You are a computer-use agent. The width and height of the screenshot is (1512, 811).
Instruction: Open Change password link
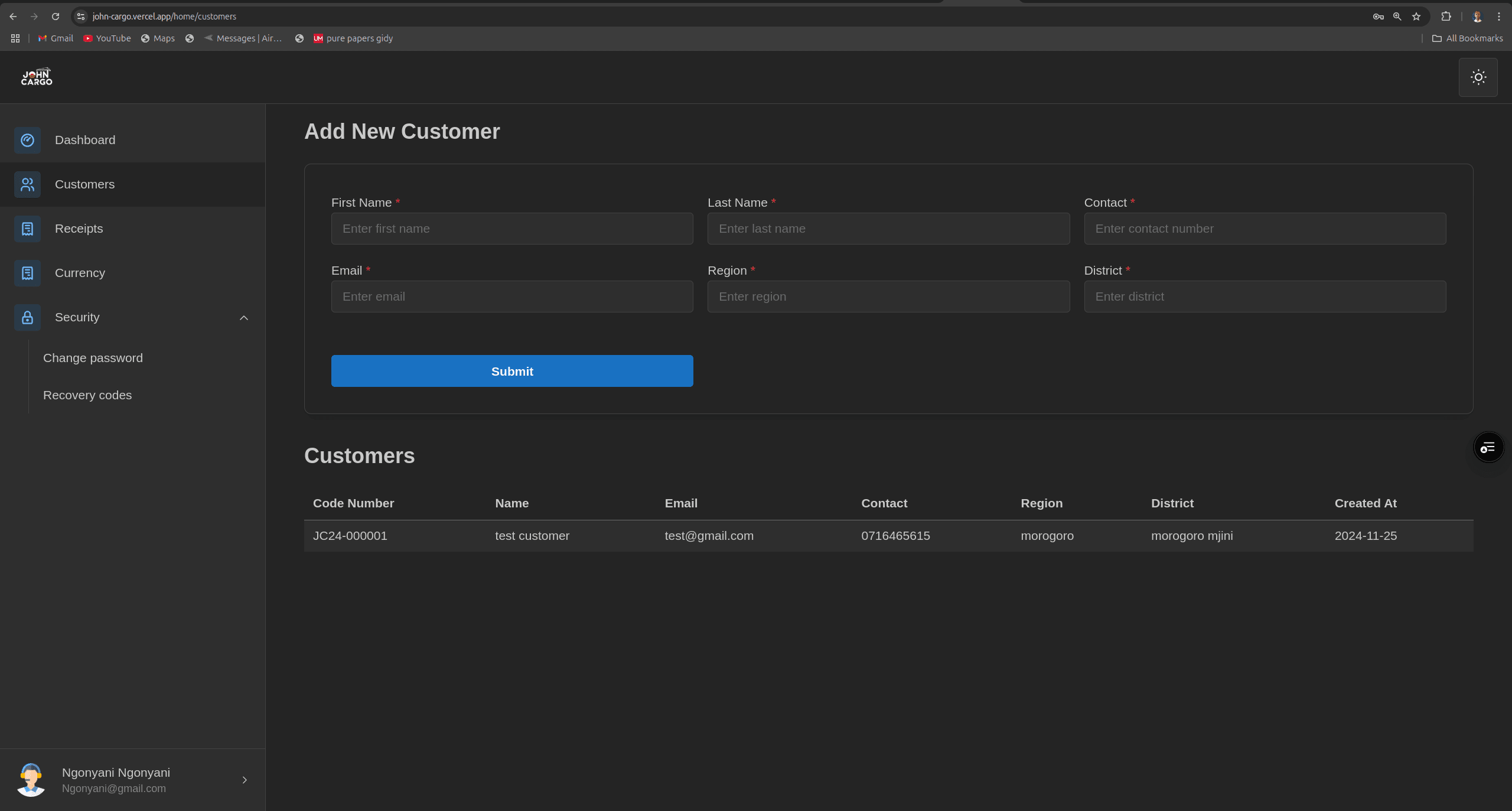(x=93, y=357)
